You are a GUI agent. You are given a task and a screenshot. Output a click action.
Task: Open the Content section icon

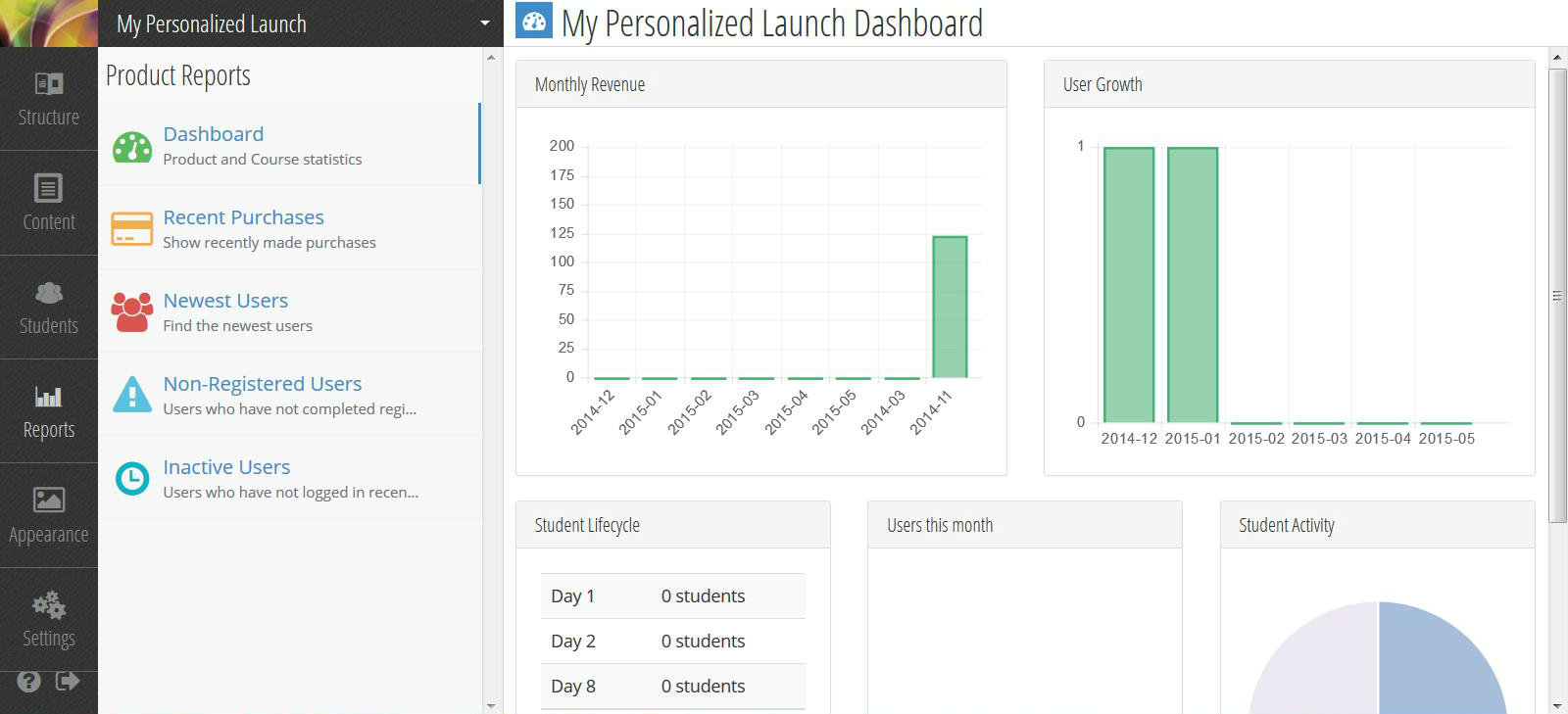pyautogui.click(x=49, y=188)
